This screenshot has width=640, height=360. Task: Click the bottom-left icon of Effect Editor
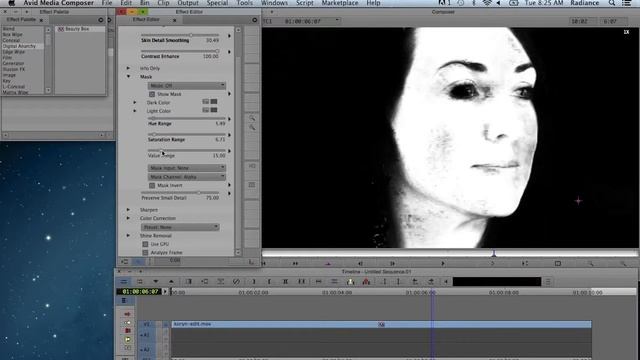(125, 262)
